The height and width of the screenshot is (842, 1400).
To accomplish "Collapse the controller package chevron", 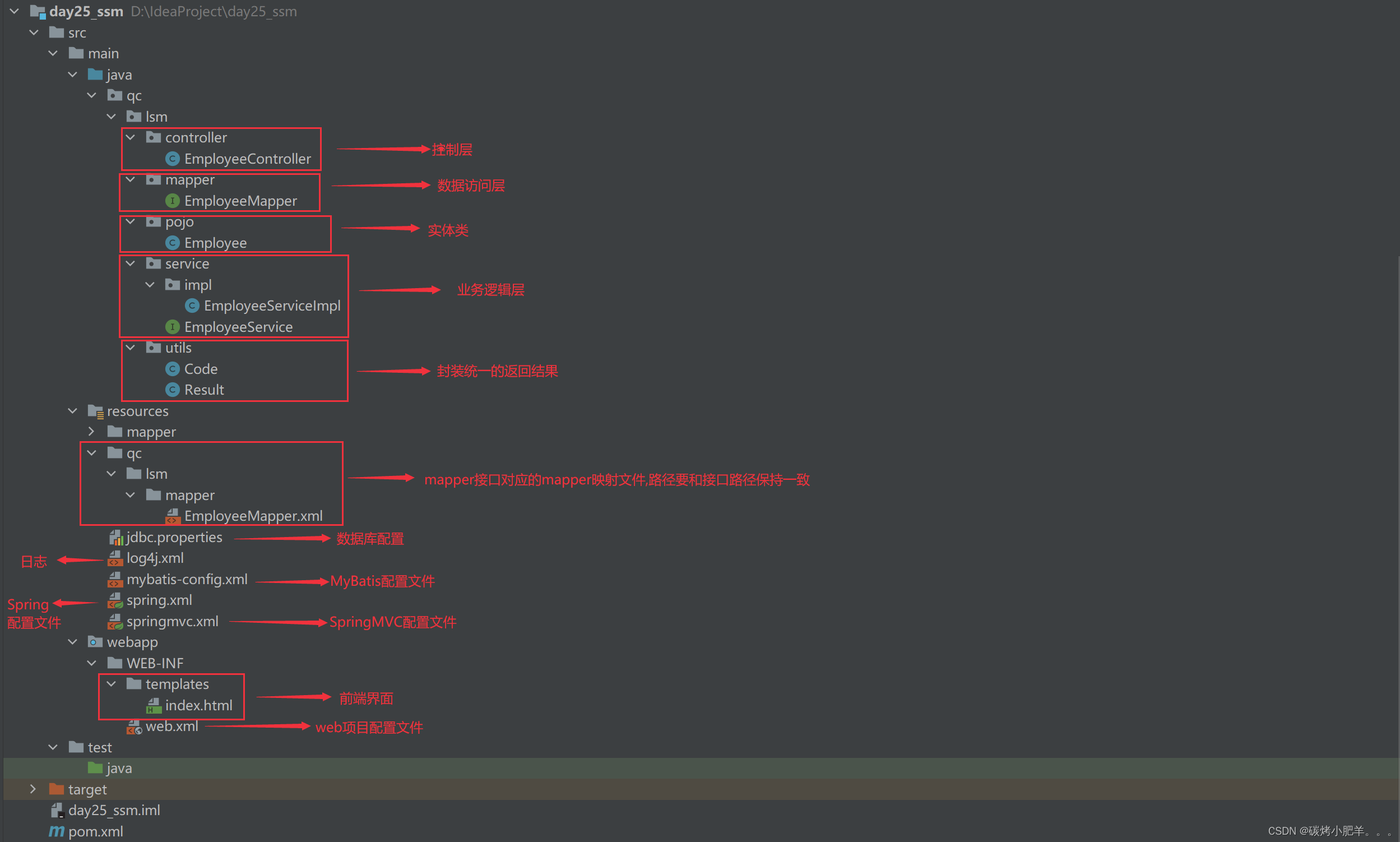I will [131, 137].
